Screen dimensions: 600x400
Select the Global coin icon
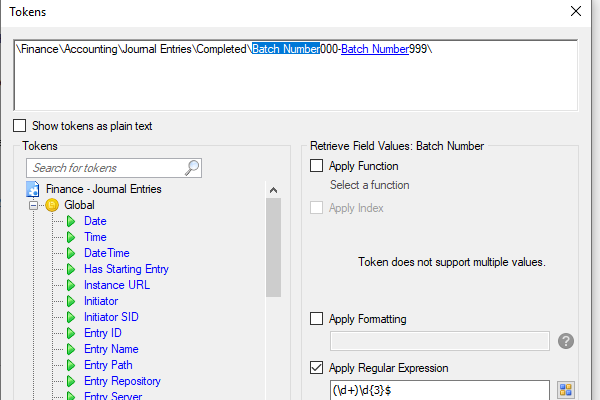tap(52, 205)
